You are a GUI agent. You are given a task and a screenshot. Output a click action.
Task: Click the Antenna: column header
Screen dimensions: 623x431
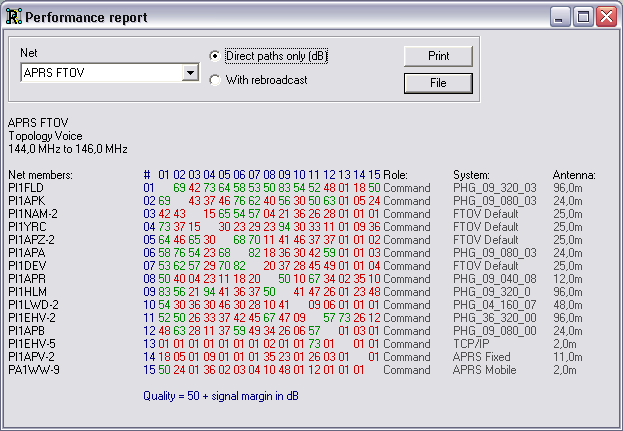pyautogui.click(x=574, y=175)
